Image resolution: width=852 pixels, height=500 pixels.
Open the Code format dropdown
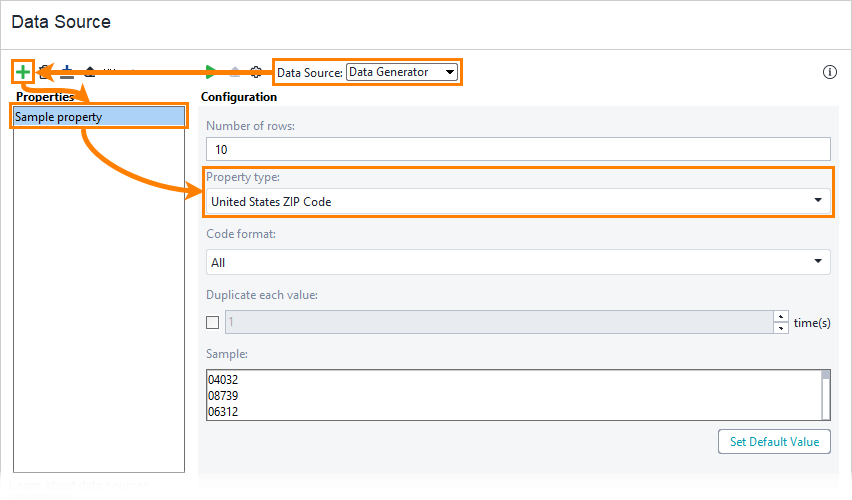518,262
